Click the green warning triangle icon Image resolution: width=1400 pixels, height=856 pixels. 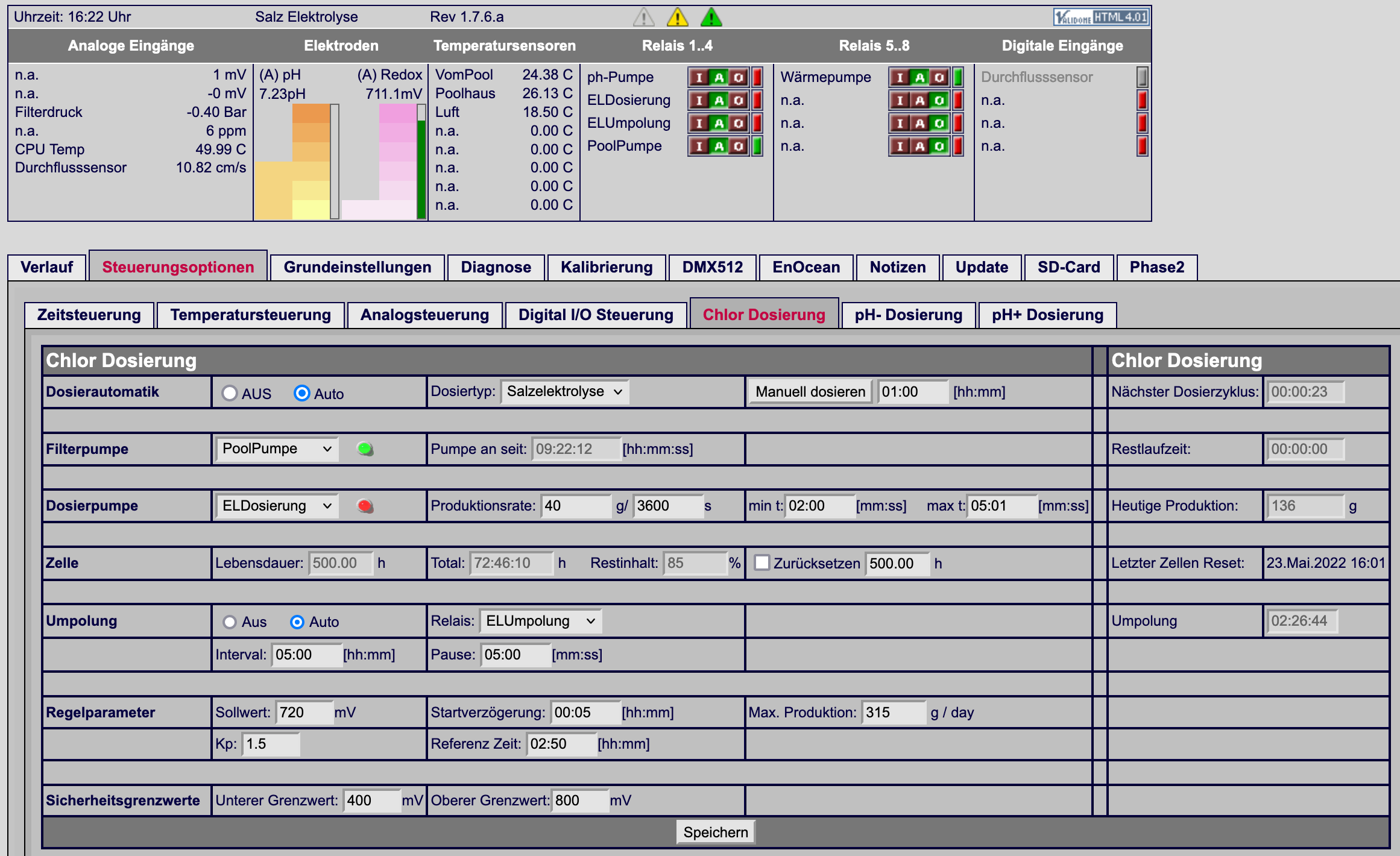[711, 17]
